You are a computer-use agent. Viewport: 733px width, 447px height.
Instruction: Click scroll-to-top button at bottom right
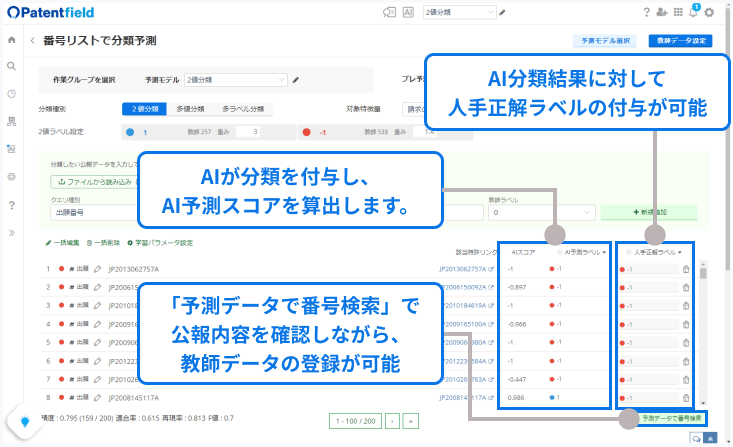(x=710, y=439)
